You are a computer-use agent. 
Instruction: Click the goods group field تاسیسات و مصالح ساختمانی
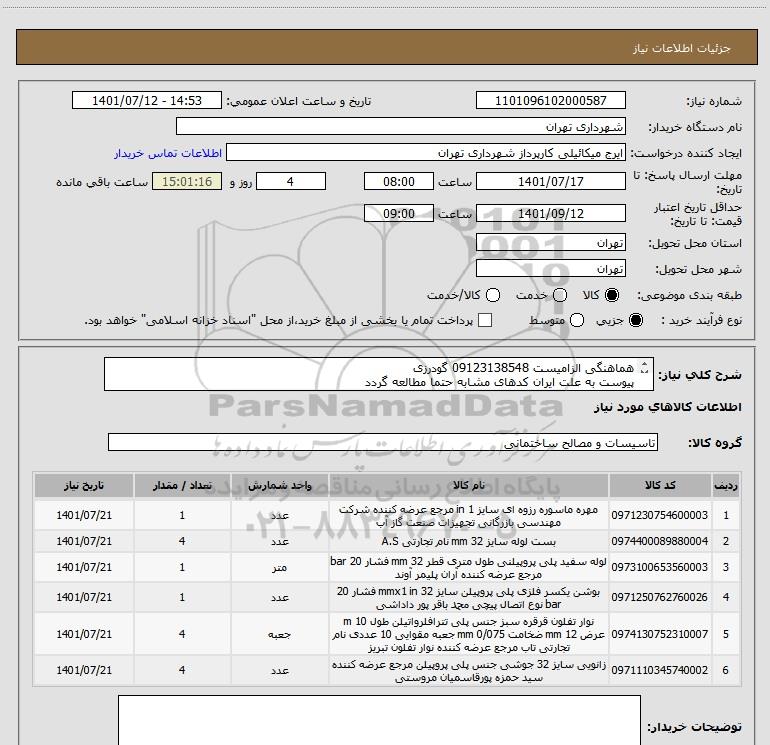383,442
